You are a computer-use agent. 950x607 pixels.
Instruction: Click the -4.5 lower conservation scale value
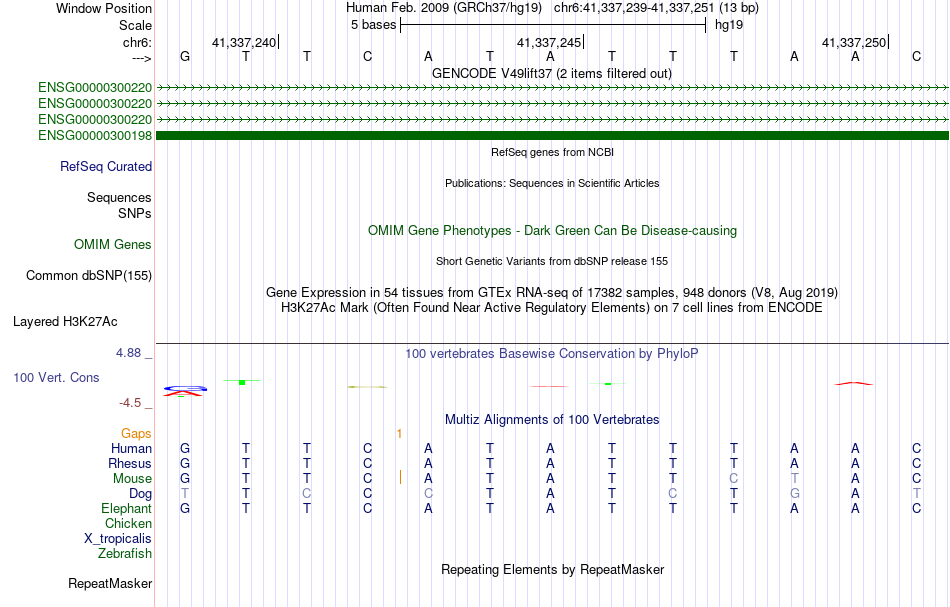[x=130, y=403]
